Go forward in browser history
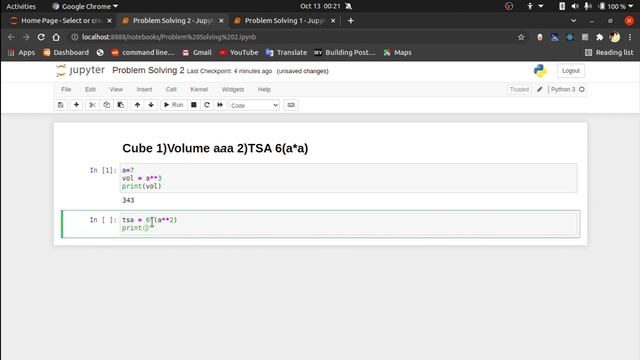 tap(26, 37)
